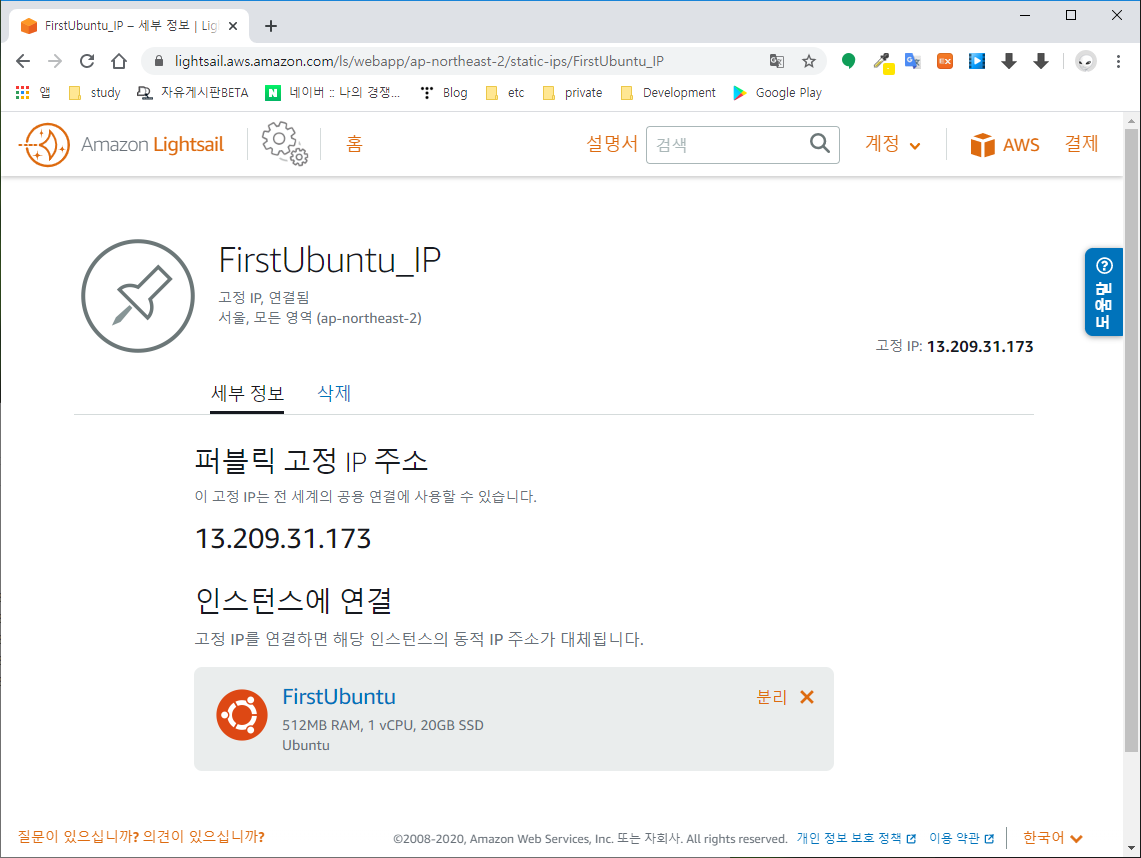Click the 질문이 있으십니까? feedback link
The height and width of the screenshot is (858, 1141).
click(140, 837)
